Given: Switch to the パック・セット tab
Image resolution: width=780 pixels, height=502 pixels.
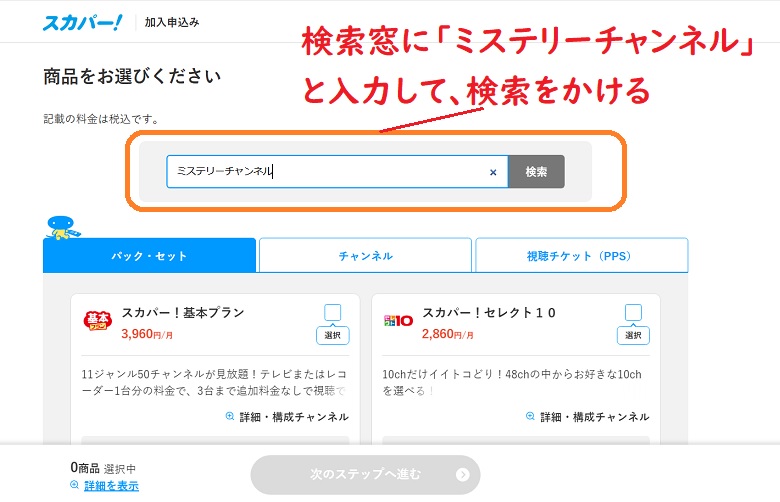Looking at the screenshot, I should pos(149,256).
